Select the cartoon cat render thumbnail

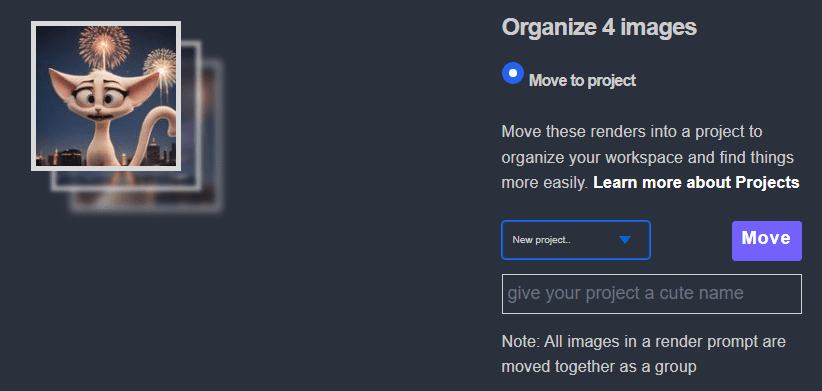(106, 96)
